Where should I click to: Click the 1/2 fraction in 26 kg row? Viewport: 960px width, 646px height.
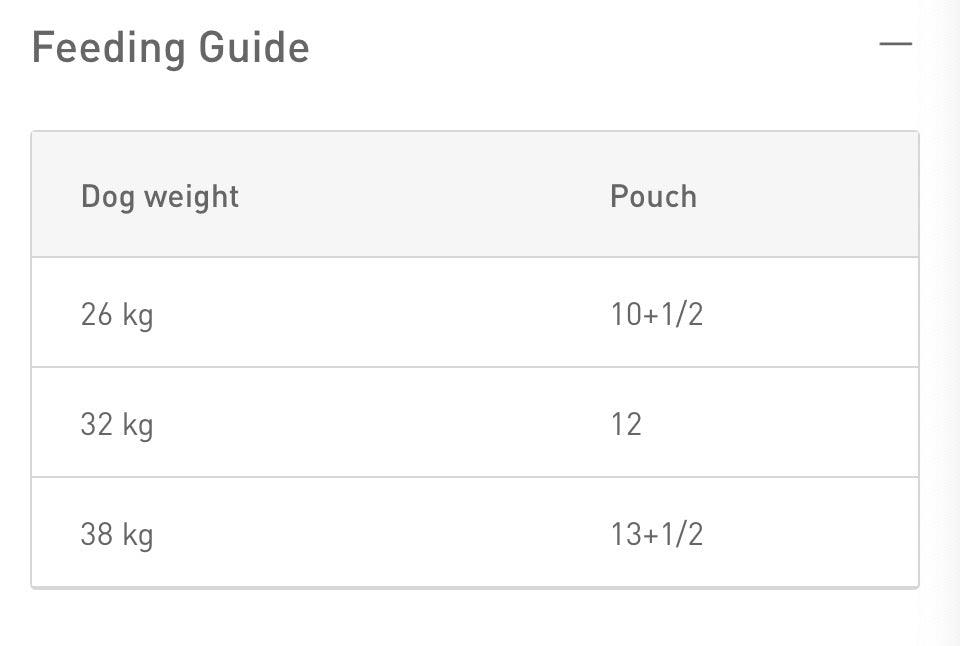click(682, 314)
